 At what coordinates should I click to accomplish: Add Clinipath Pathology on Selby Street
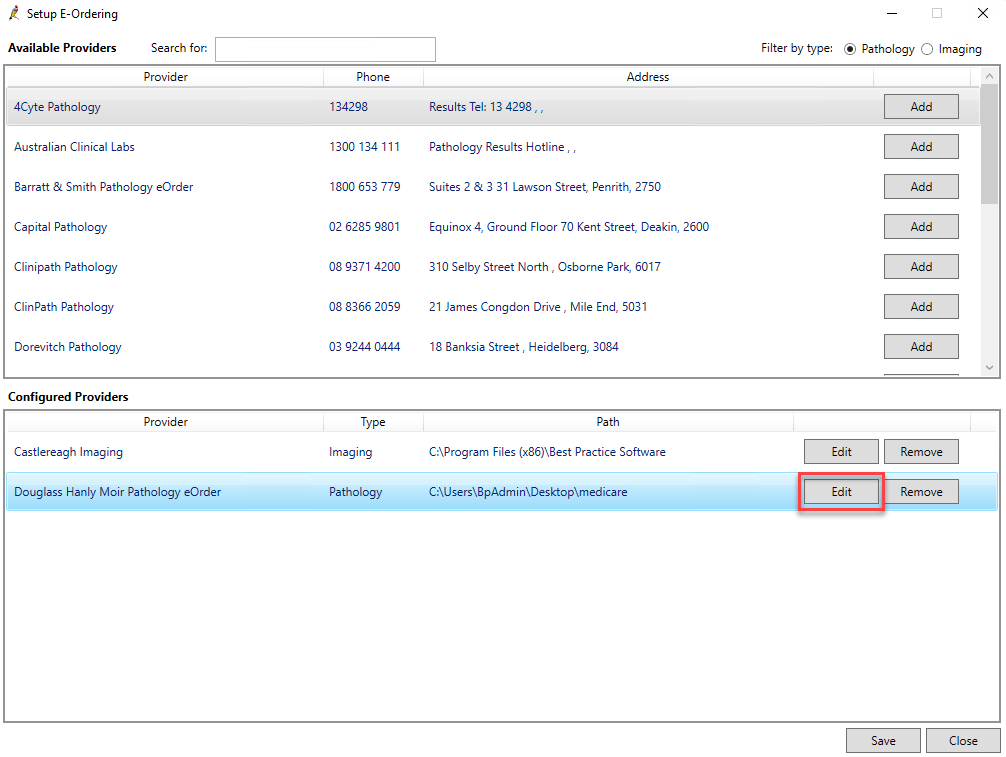pos(921,266)
